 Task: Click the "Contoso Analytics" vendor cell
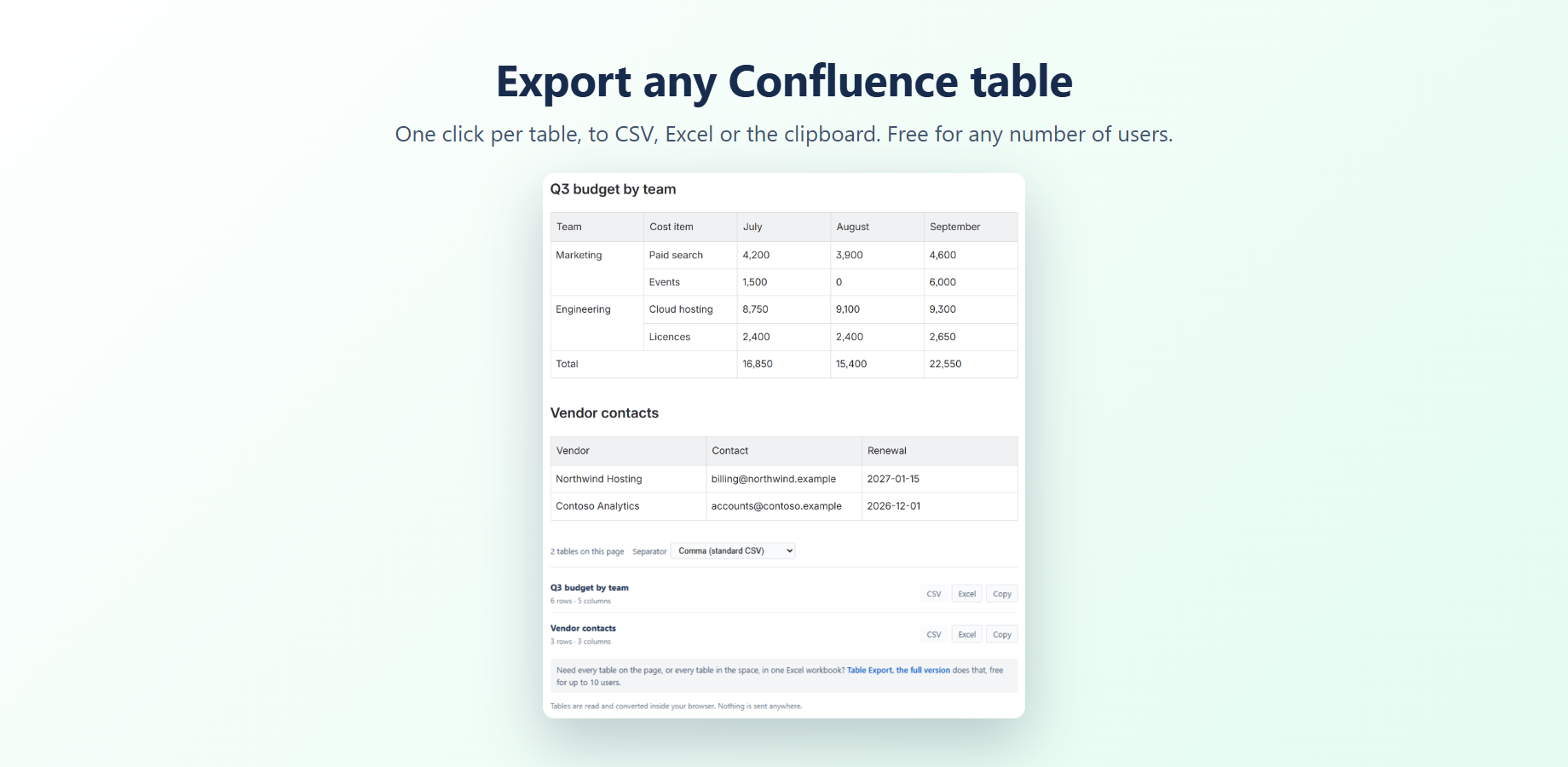click(x=629, y=506)
